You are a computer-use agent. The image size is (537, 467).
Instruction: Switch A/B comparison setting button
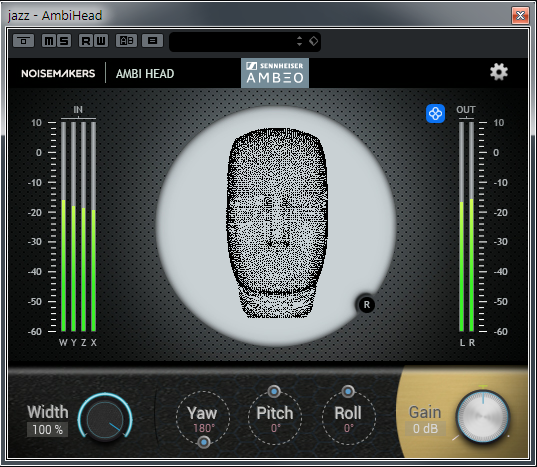(x=126, y=41)
